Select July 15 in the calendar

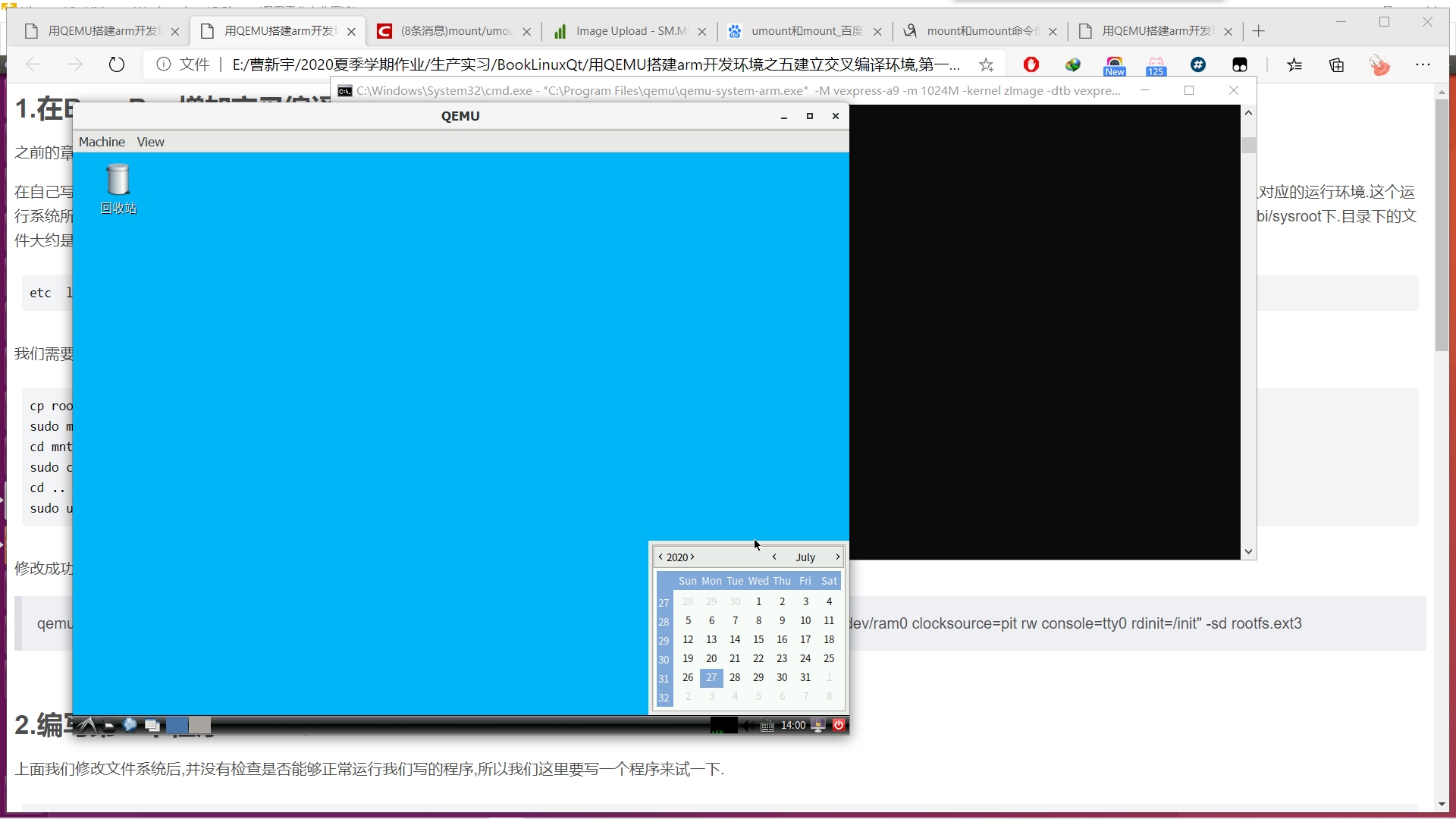[758, 639]
